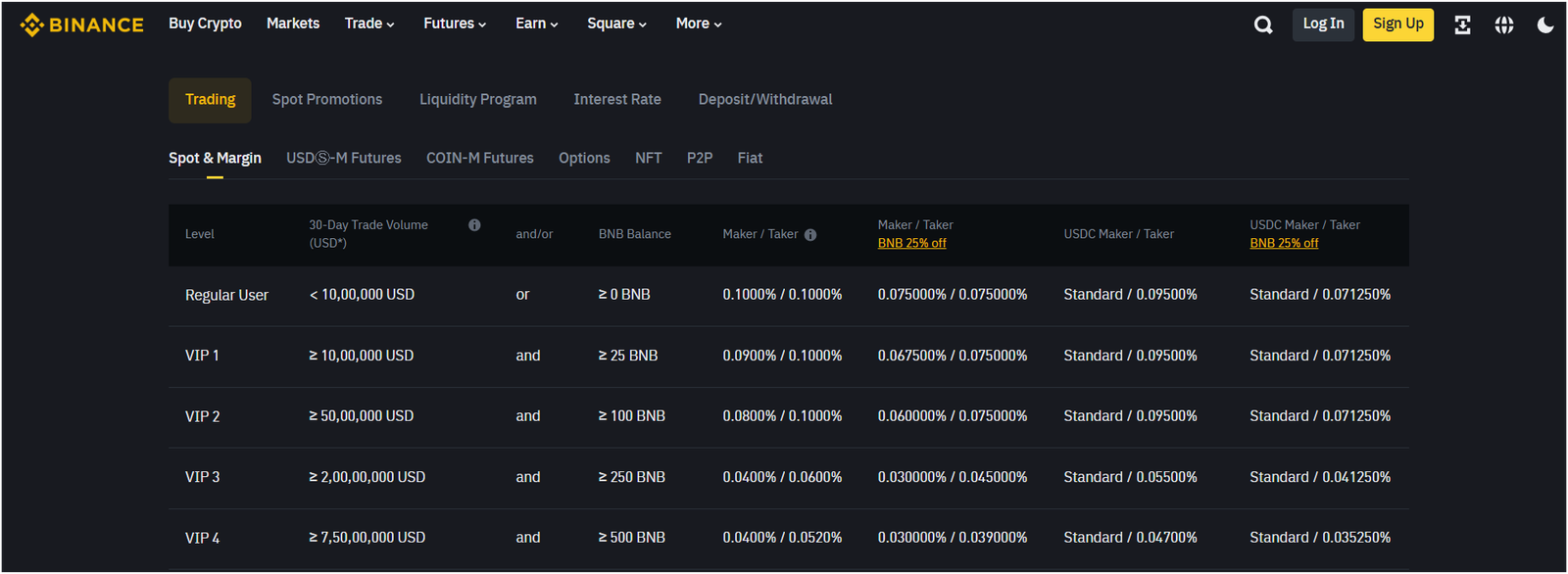Expand the Earn dropdown menu
The image size is (1568, 574).
point(537,24)
